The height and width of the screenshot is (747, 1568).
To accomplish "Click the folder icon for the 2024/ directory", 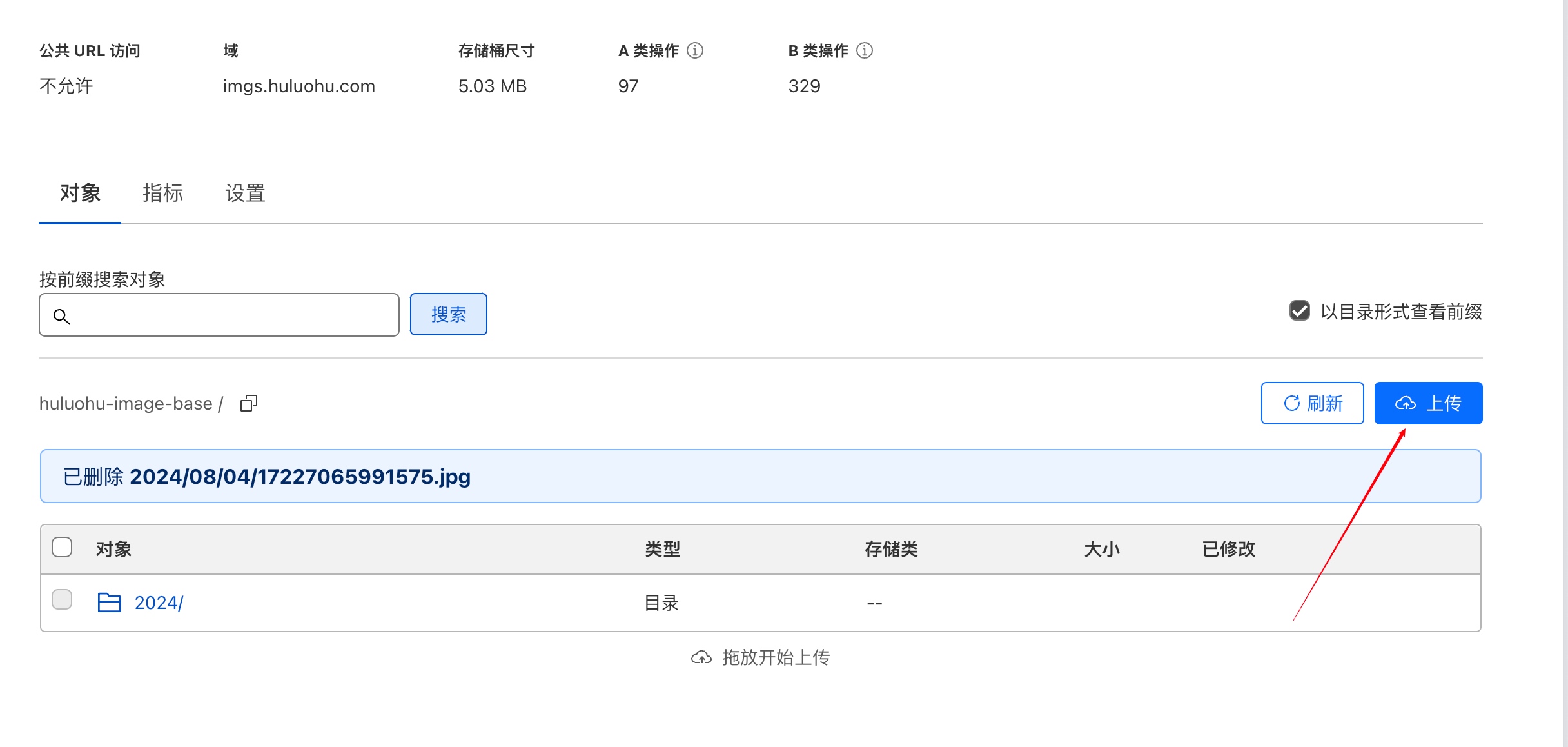I will [108, 602].
